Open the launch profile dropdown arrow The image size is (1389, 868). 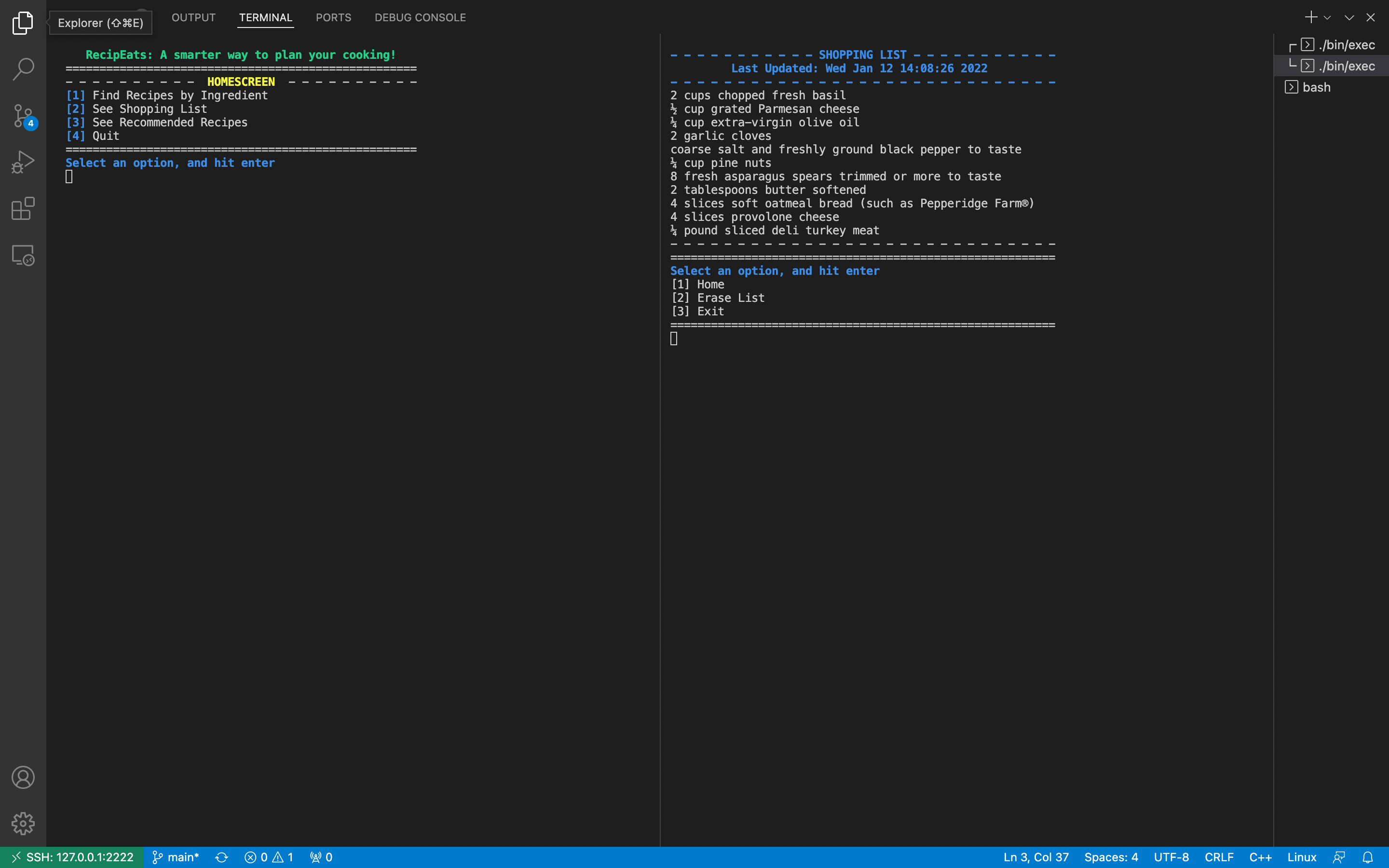tap(1328, 18)
